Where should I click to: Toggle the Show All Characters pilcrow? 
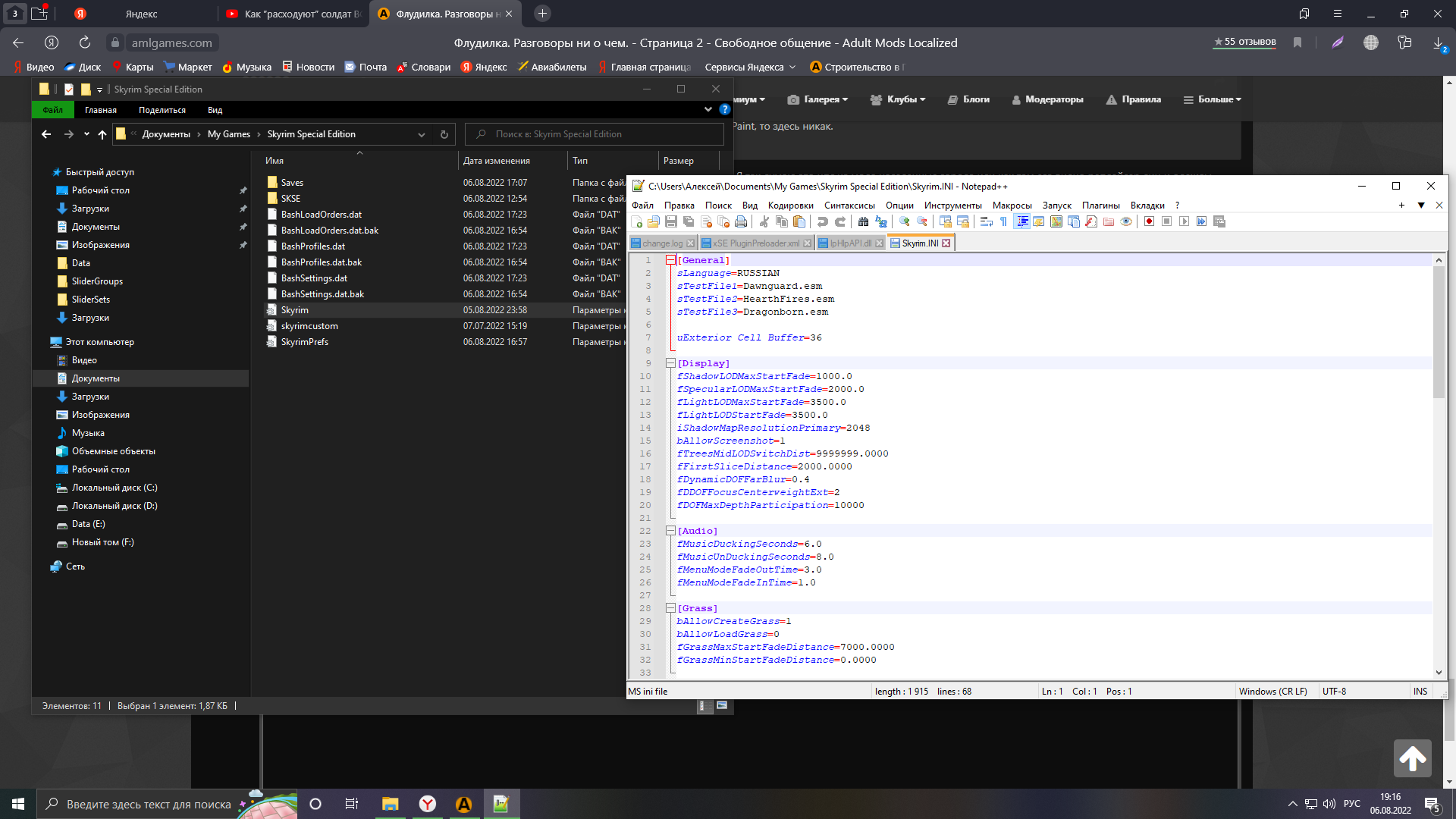coord(1003,221)
